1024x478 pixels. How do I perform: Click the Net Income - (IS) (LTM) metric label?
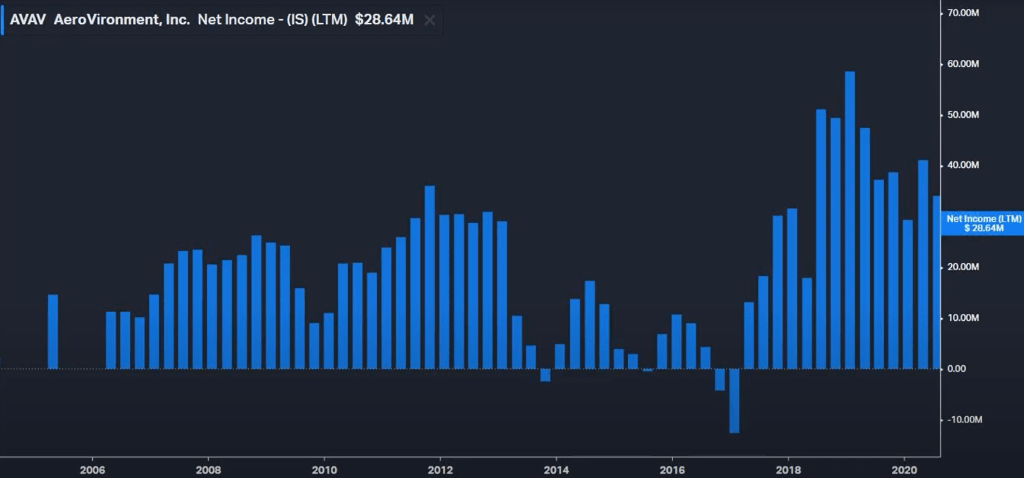pyautogui.click(x=273, y=20)
